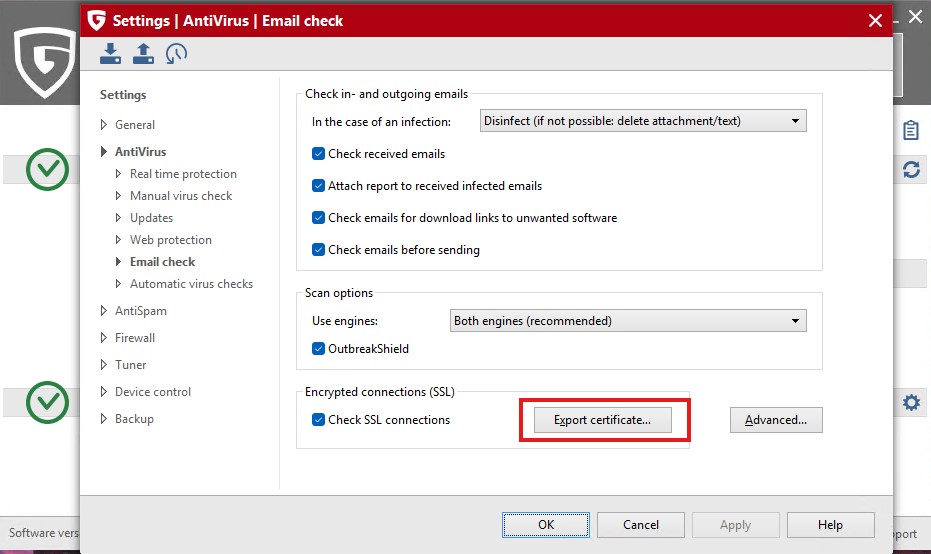Click the AntiVirus label in tree

coord(141,151)
